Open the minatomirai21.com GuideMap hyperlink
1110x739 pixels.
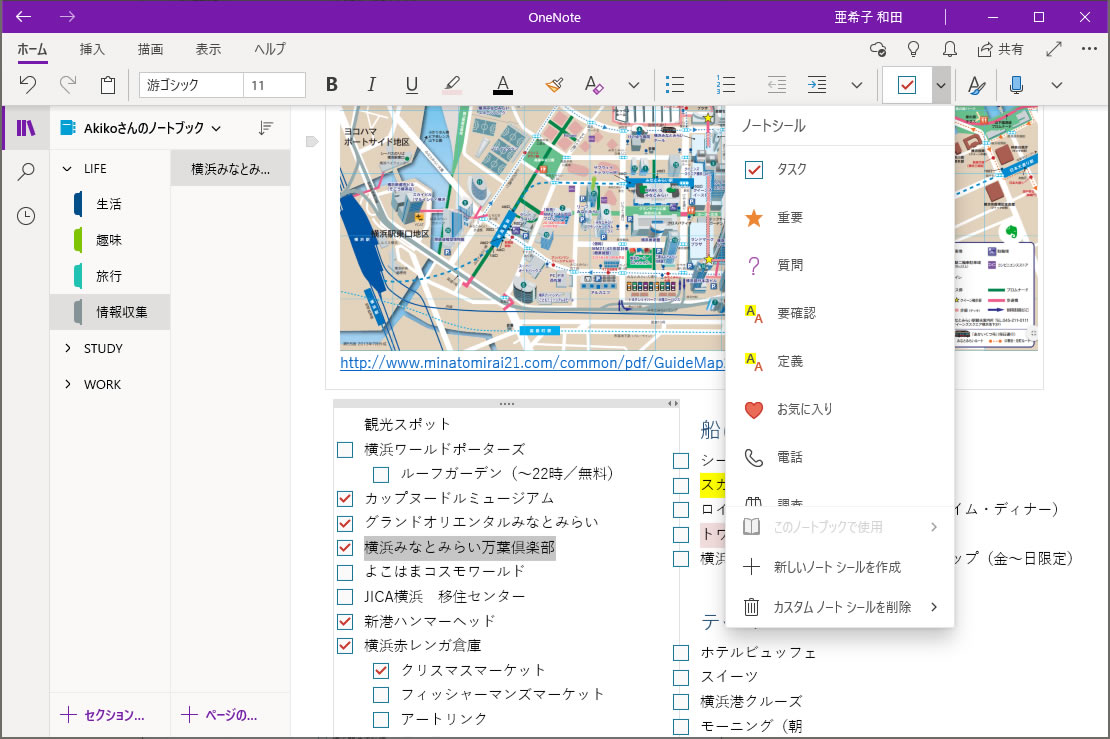(x=531, y=364)
